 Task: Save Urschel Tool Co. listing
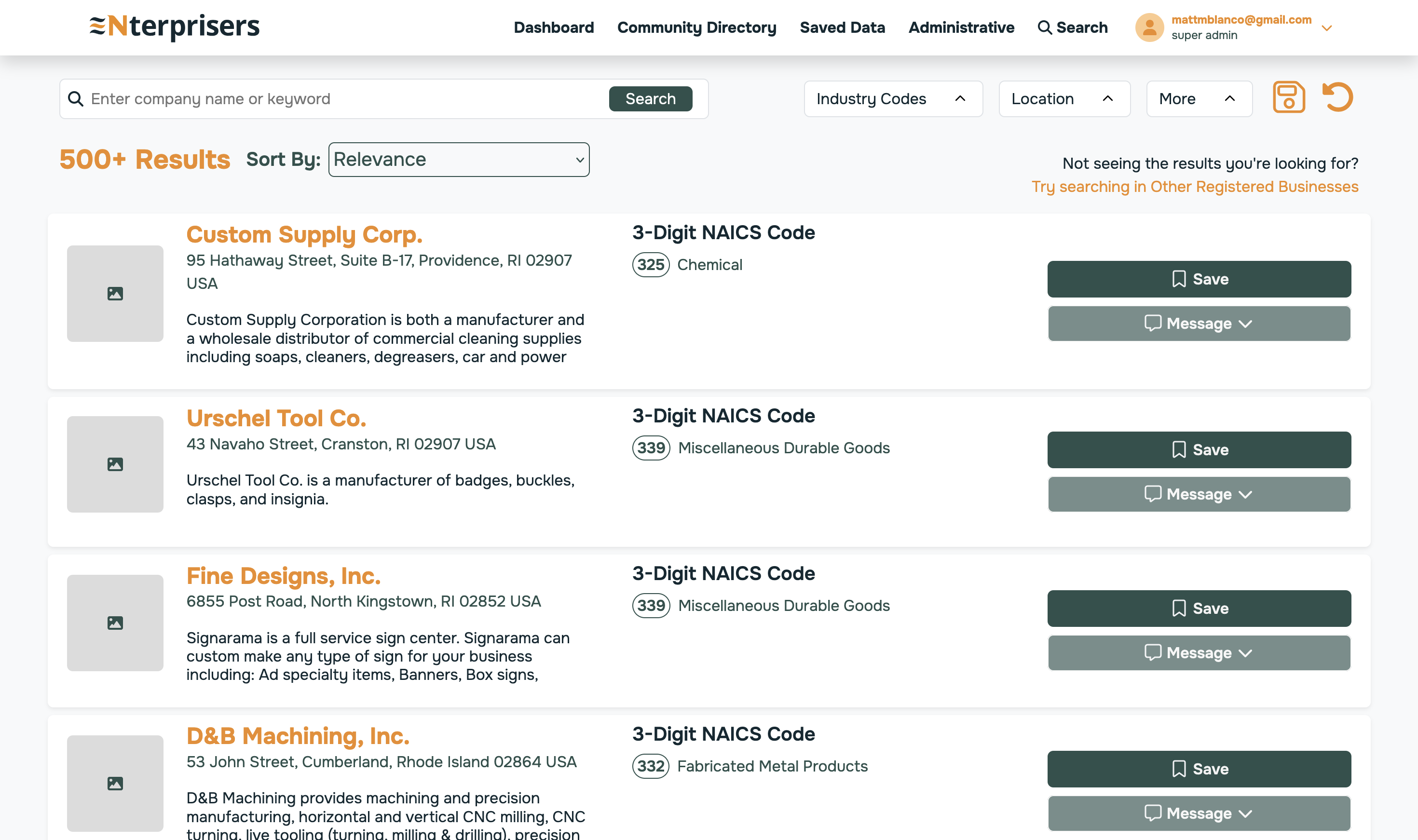pos(1199,449)
